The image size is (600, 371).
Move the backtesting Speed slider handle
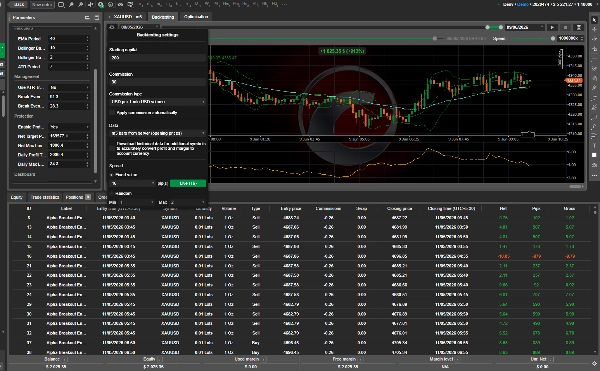pos(553,39)
